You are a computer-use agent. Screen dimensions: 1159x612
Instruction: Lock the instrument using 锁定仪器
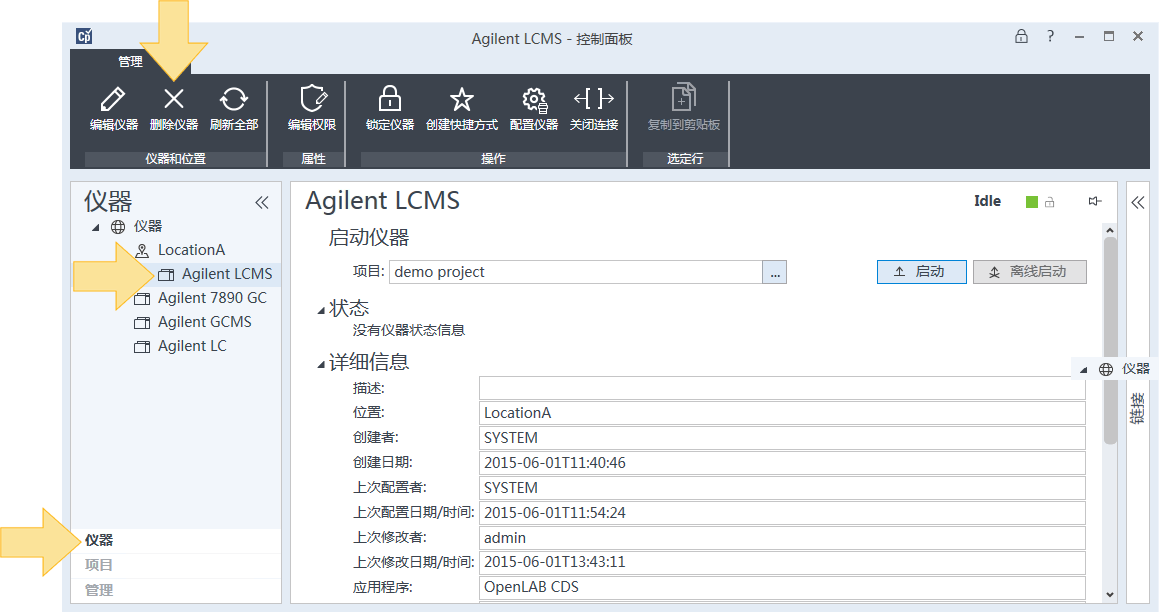390,99
